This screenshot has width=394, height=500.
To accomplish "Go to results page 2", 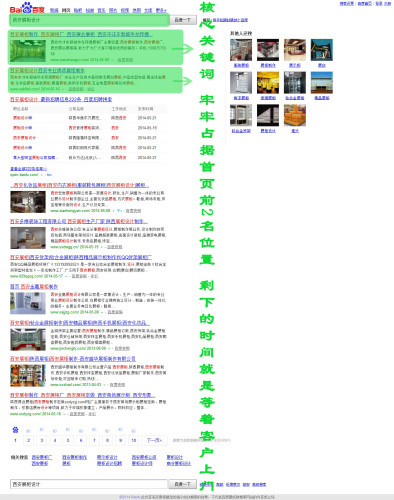I will point(29,440).
